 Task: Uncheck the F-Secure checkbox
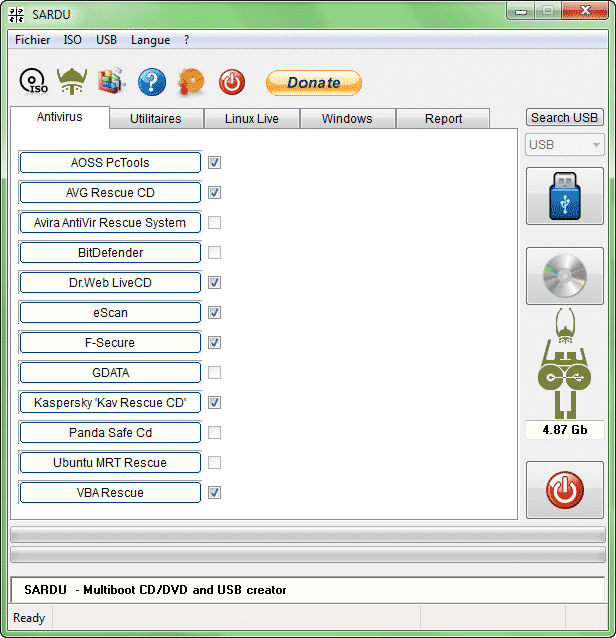(x=214, y=343)
